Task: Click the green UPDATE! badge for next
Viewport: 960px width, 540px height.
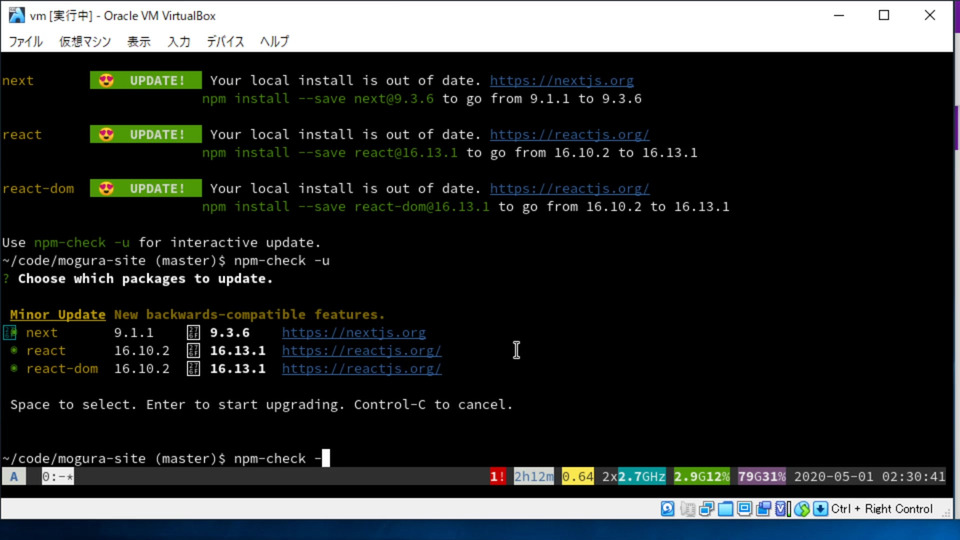Action: tap(146, 80)
